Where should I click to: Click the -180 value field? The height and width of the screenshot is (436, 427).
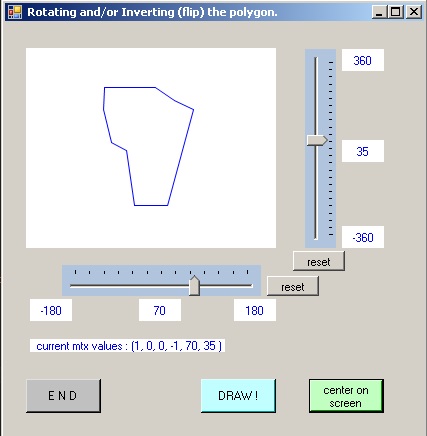51,310
